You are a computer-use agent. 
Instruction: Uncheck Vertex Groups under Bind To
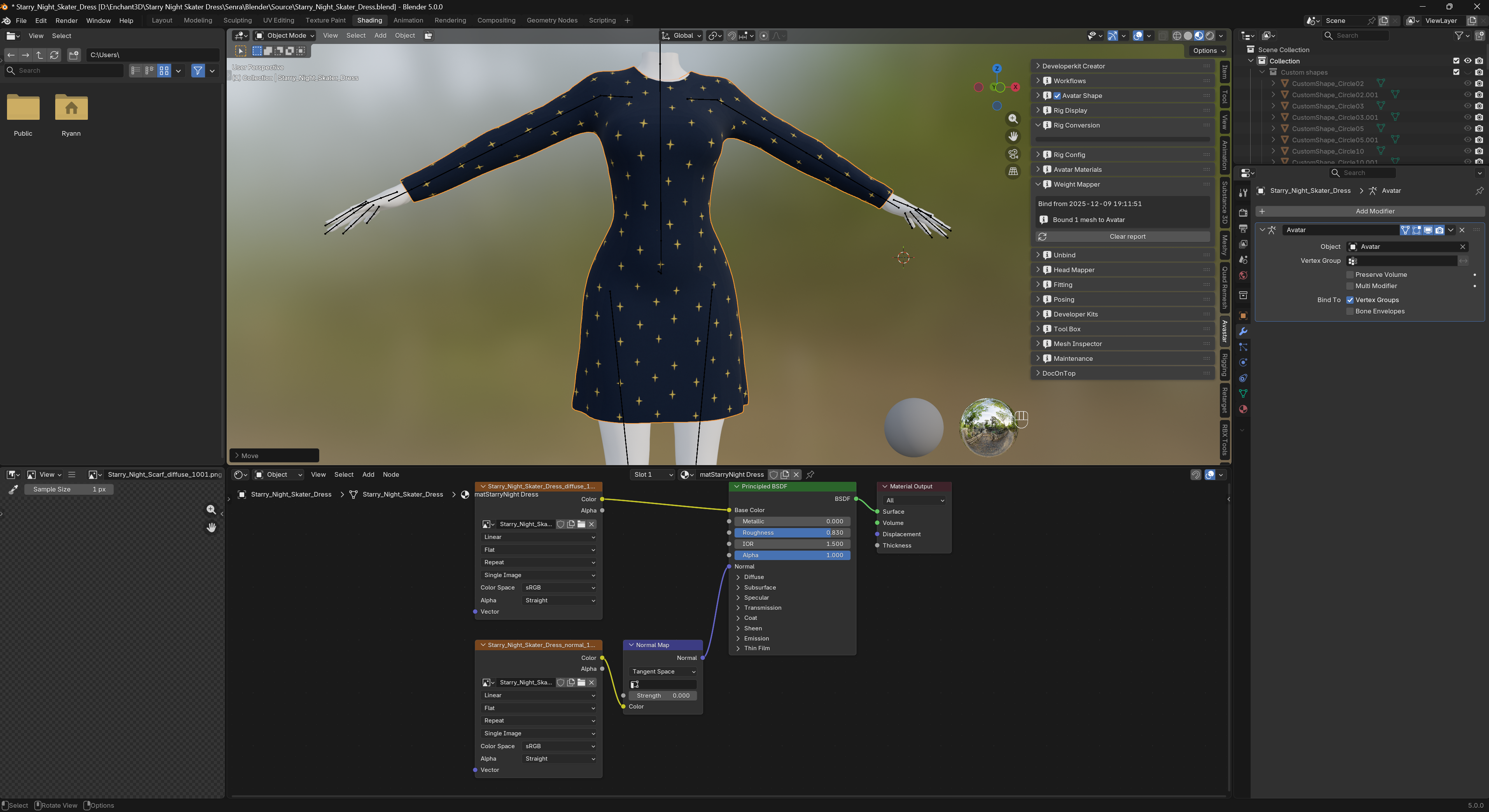(1350, 300)
